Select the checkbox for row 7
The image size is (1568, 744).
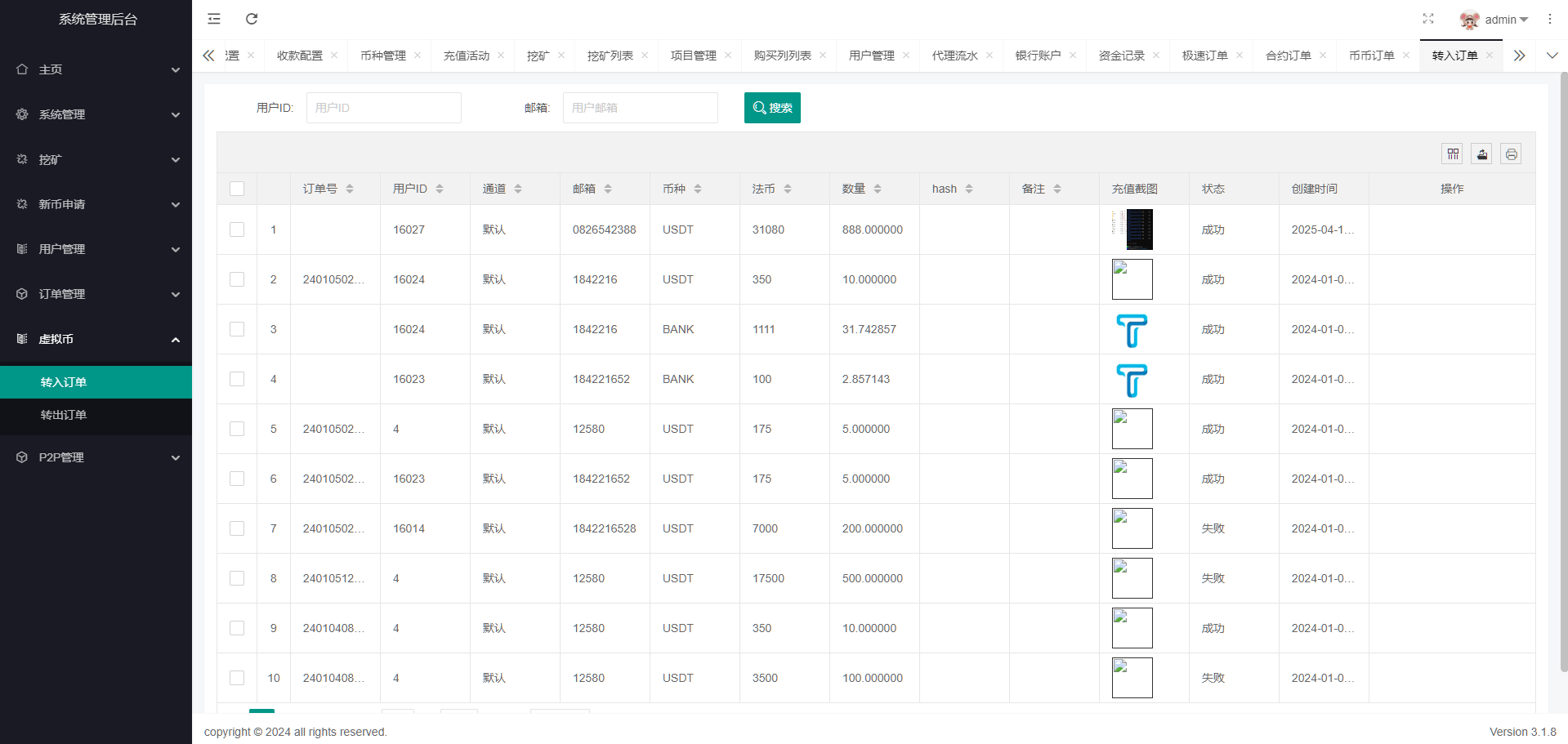(237, 528)
